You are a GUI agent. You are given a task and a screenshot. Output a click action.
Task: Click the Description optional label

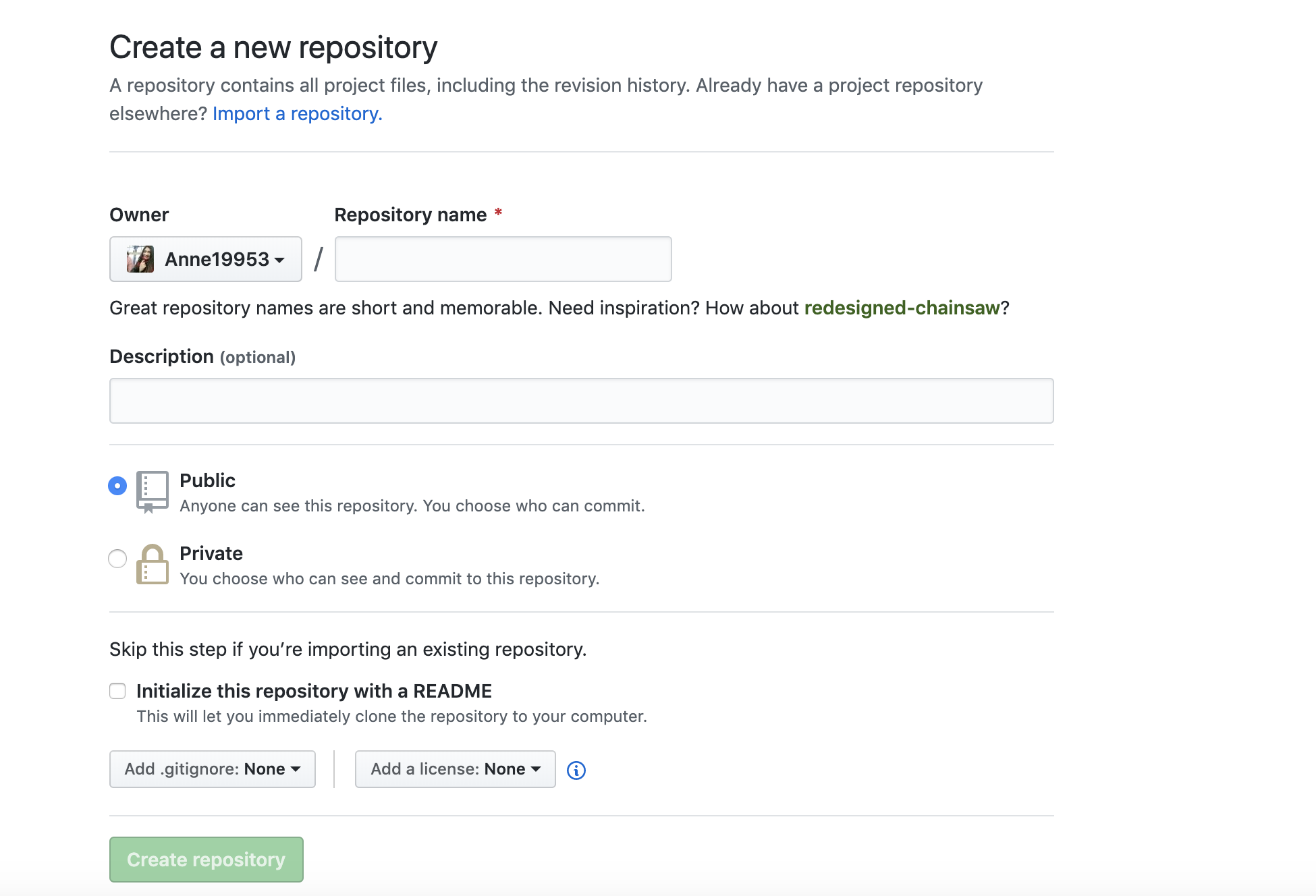click(x=202, y=356)
